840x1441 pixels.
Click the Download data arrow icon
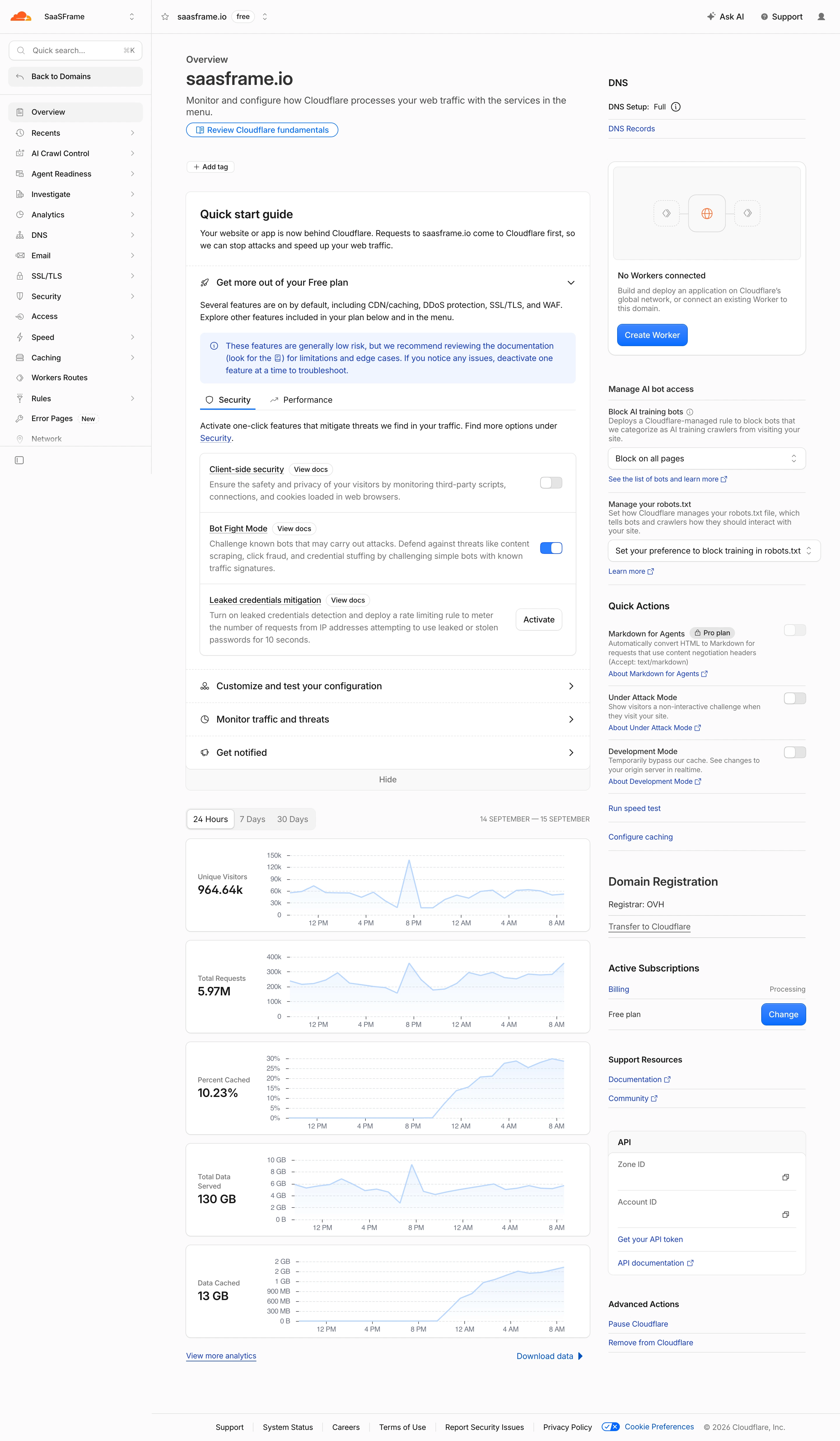click(581, 1356)
